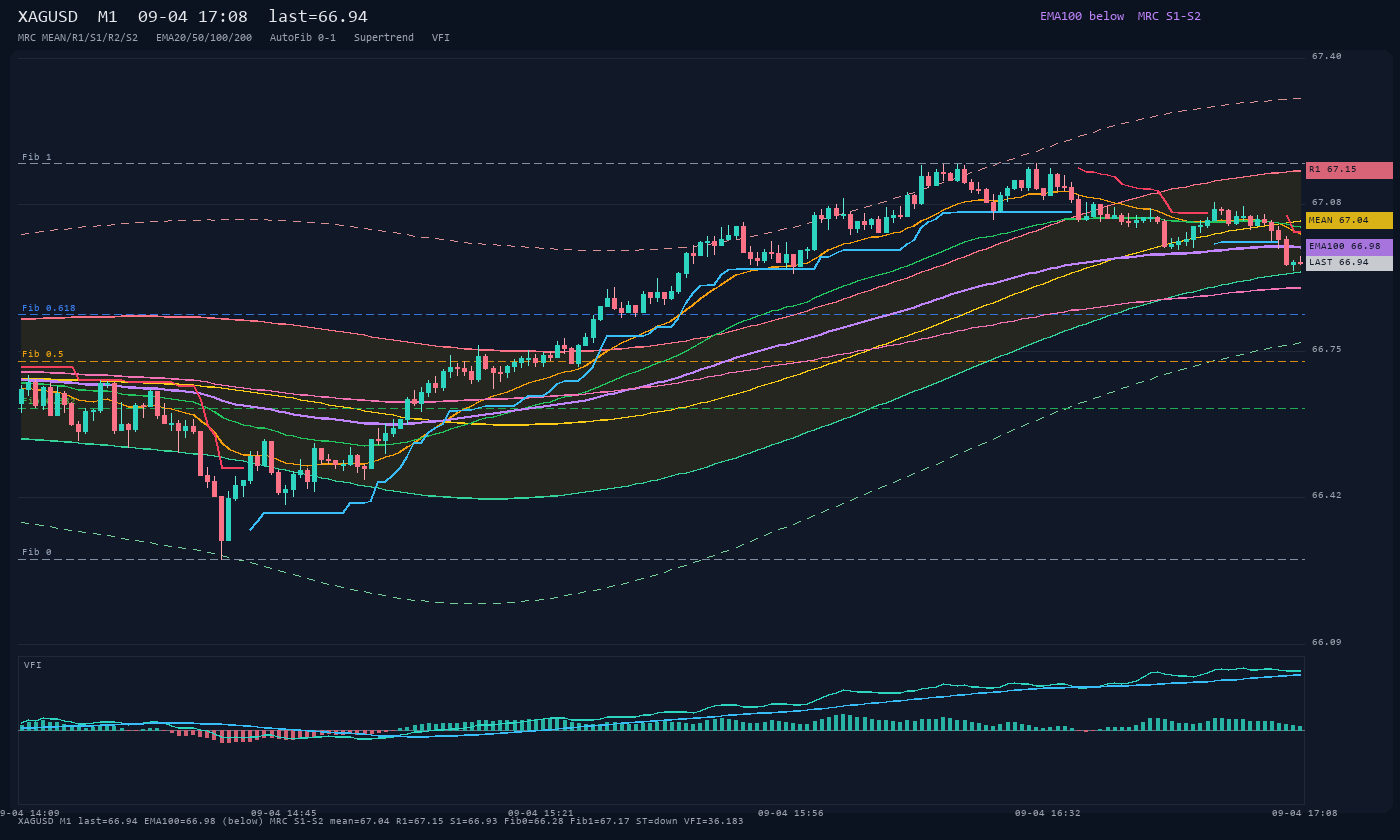Select the 09-04 15:21 time axis label

[x=541, y=813]
